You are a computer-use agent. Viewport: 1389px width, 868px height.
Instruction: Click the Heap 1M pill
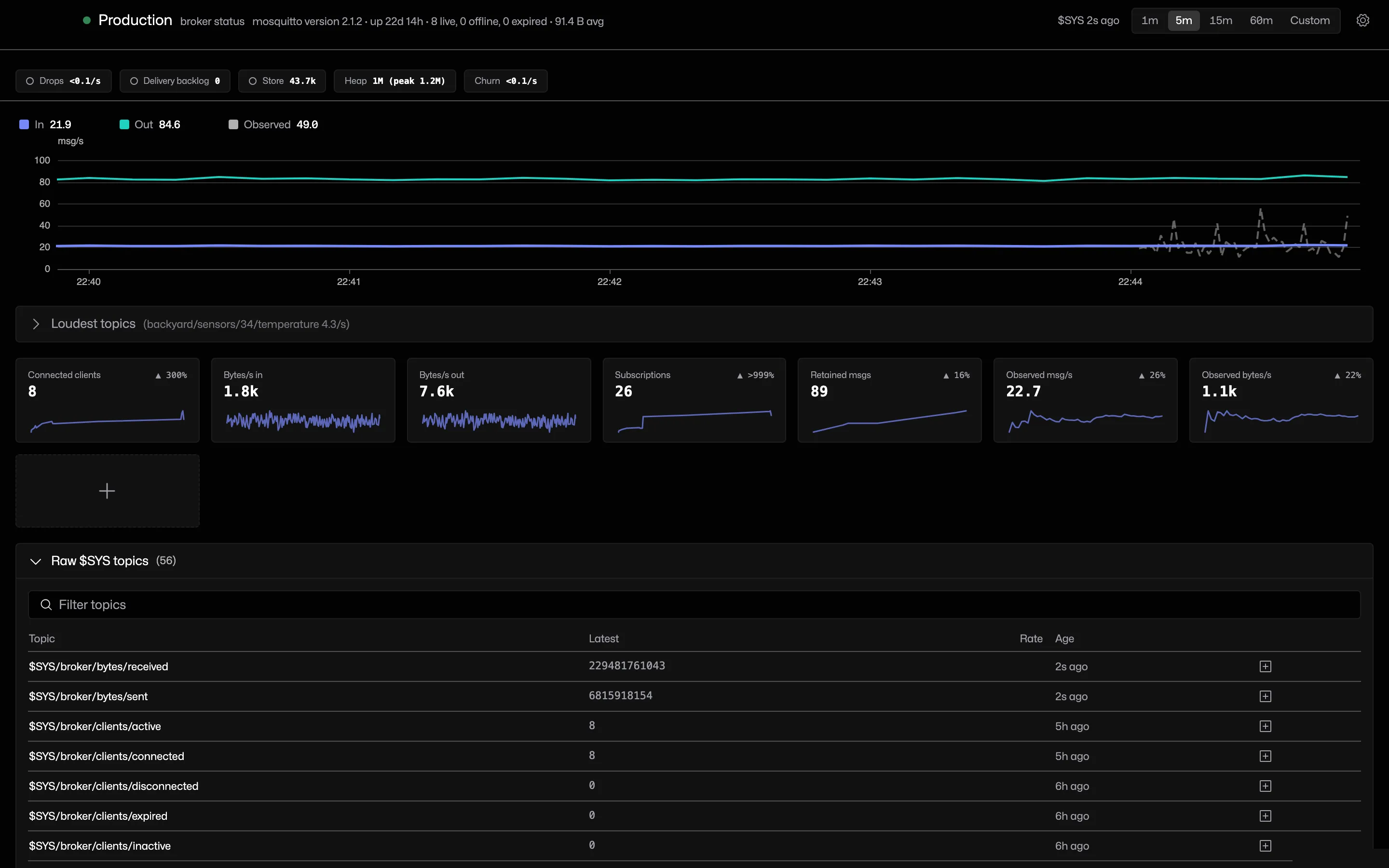coord(395,81)
